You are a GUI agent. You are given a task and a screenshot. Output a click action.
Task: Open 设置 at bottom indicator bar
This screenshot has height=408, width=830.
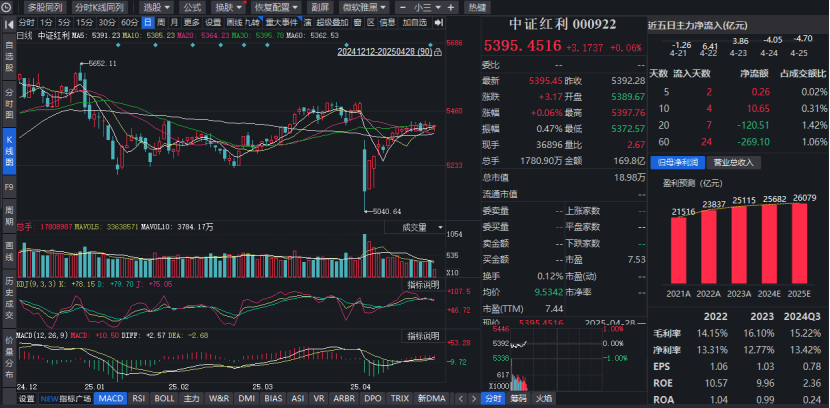(x=26, y=398)
